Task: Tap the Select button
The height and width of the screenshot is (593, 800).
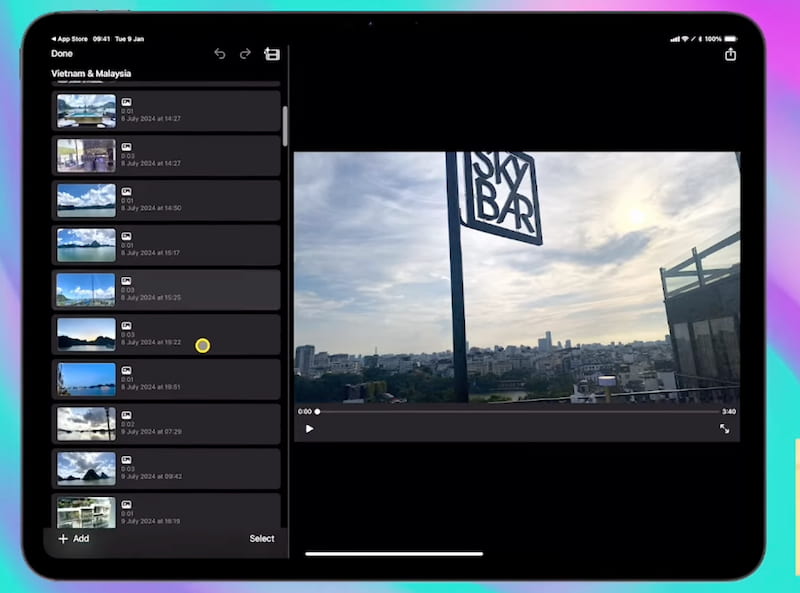Action: click(x=262, y=539)
